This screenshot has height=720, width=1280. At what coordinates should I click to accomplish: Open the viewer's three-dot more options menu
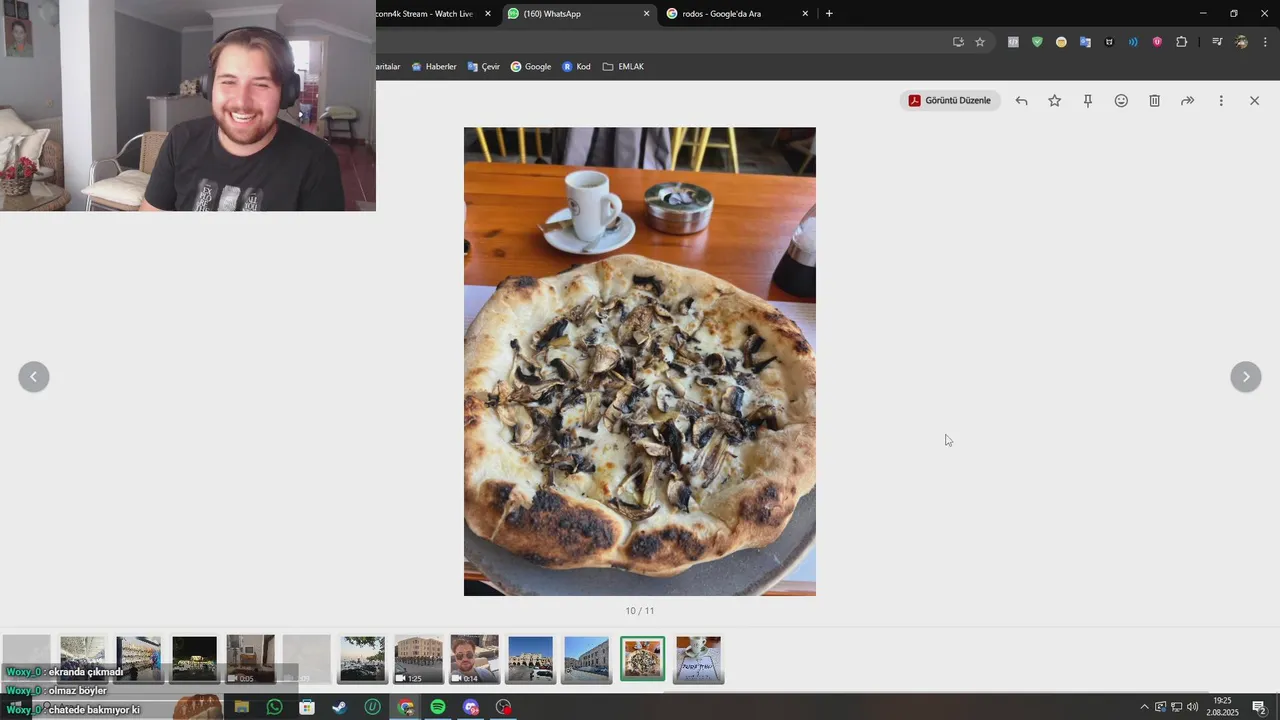coord(1221,101)
